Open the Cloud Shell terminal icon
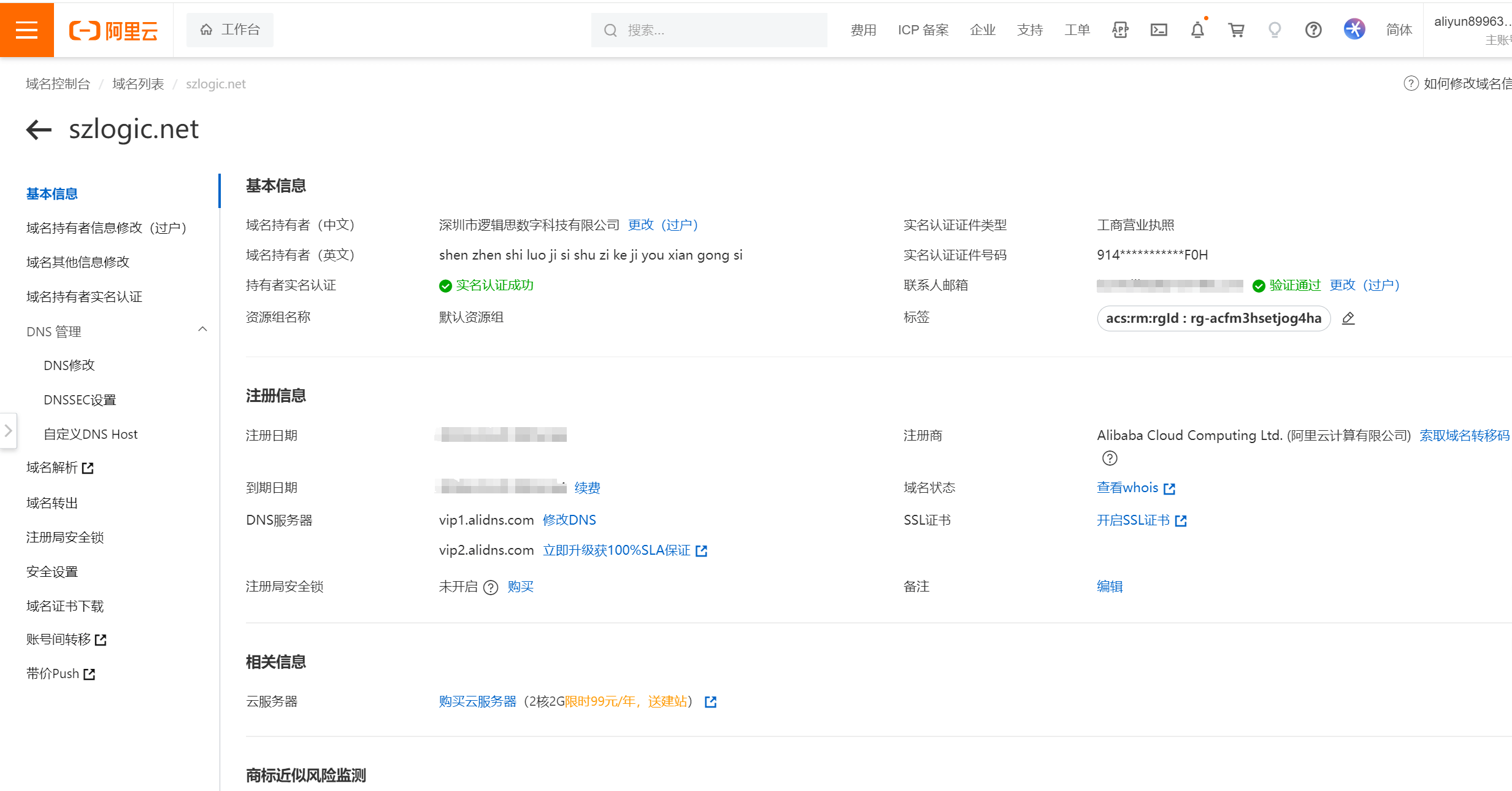This screenshot has width=1512, height=791. [1158, 29]
